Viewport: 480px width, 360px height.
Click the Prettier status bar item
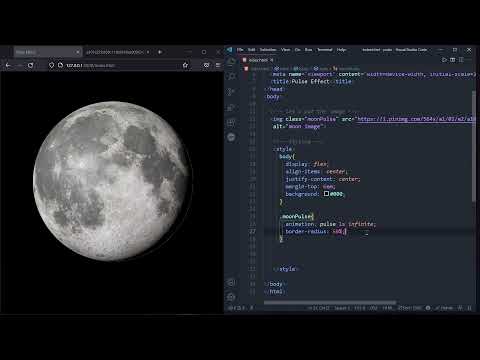point(444,308)
